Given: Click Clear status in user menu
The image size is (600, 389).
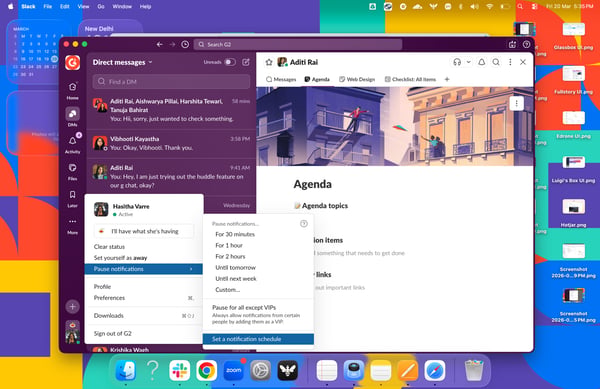Looking at the screenshot, I should coord(109,247).
